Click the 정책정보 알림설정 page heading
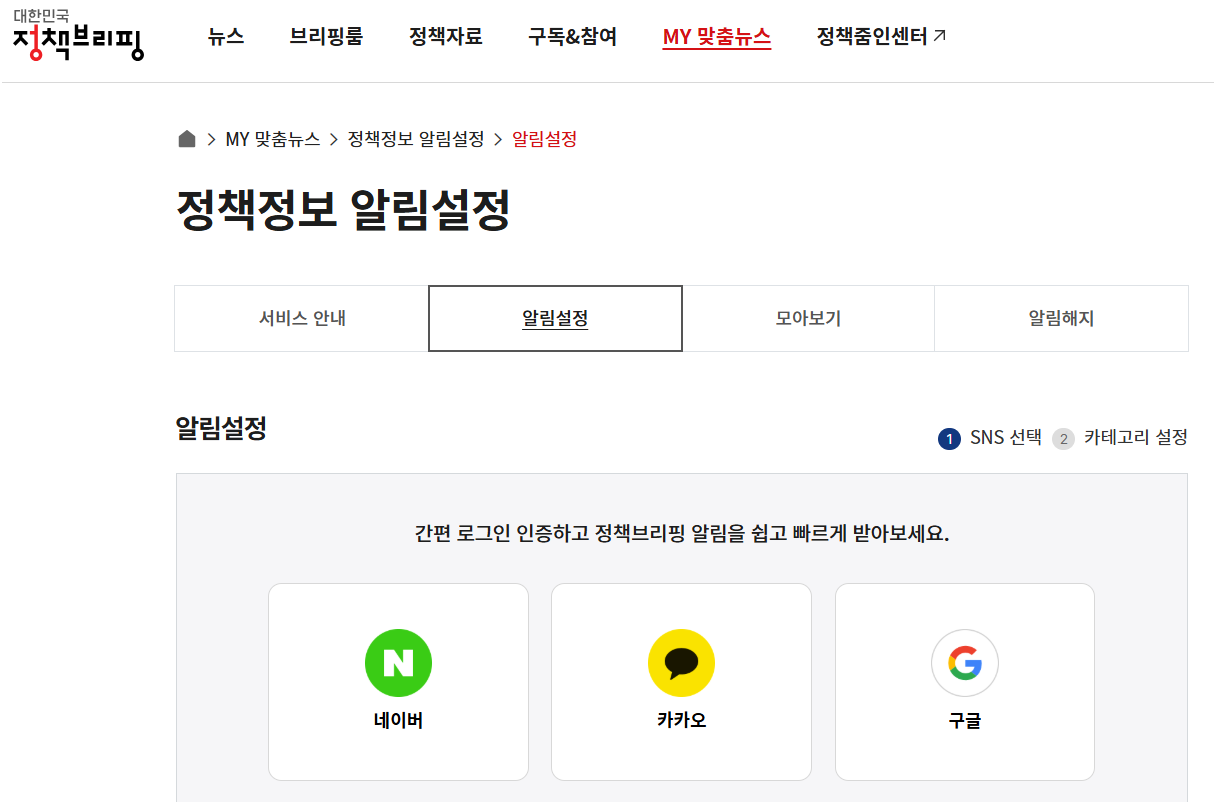This screenshot has height=804, width=1216. tap(343, 210)
